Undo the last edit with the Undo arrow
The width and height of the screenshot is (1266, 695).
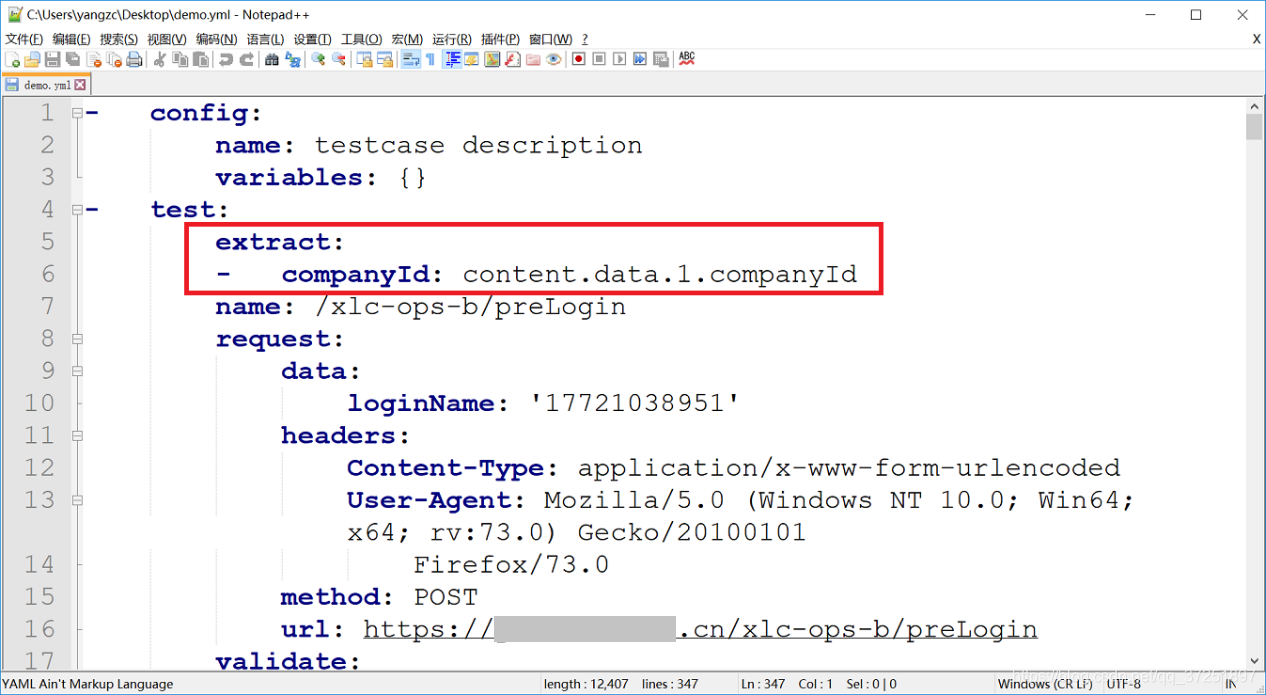[x=225, y=60]
